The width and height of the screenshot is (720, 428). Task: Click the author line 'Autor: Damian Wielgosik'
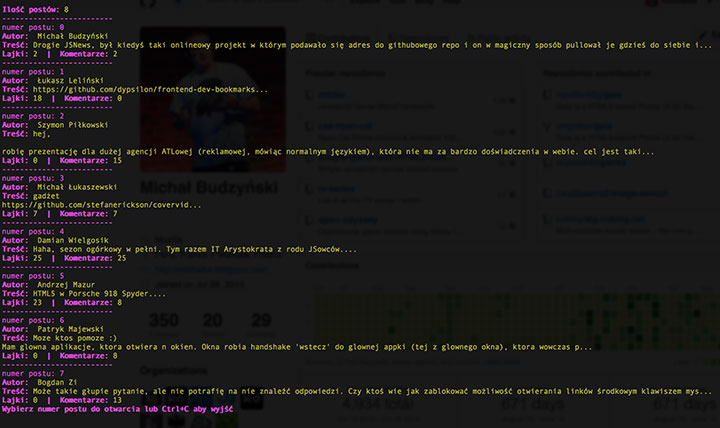point(55,240)
